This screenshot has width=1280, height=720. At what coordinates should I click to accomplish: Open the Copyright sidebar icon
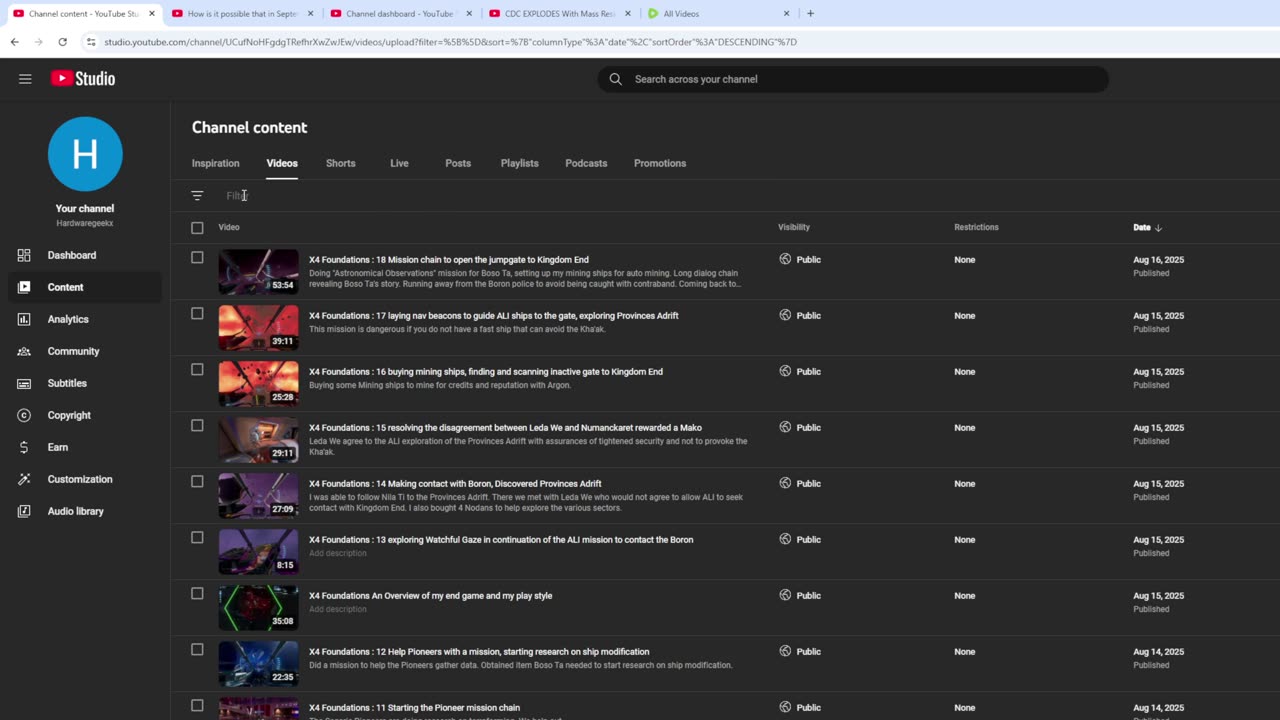(x=24, y=415)
